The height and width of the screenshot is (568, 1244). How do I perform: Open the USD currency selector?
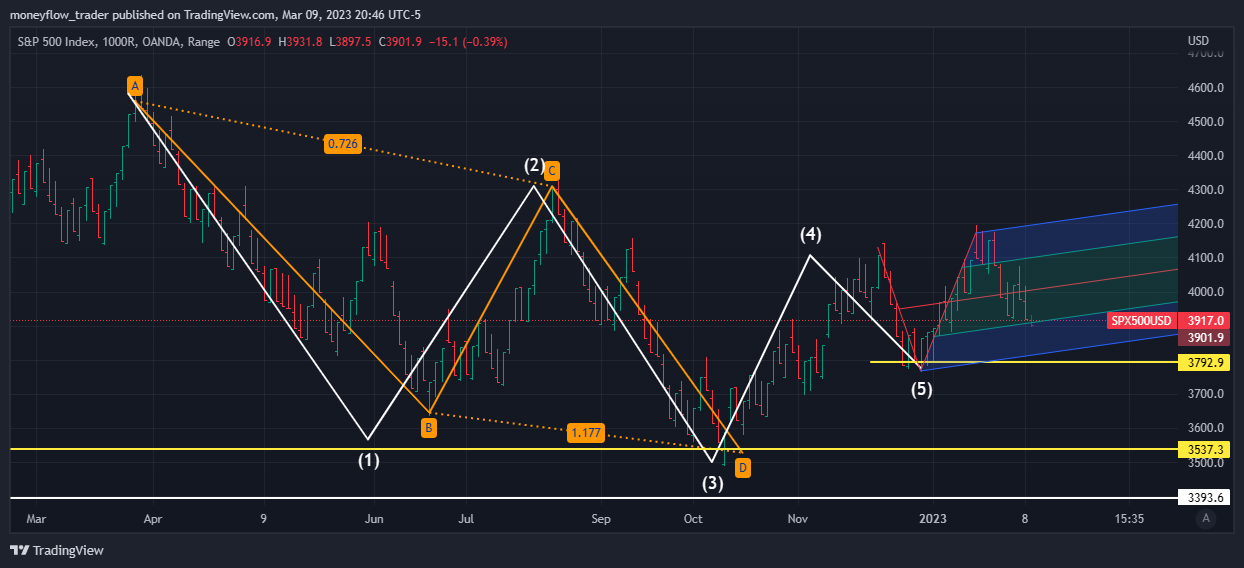coord(1199,40)
